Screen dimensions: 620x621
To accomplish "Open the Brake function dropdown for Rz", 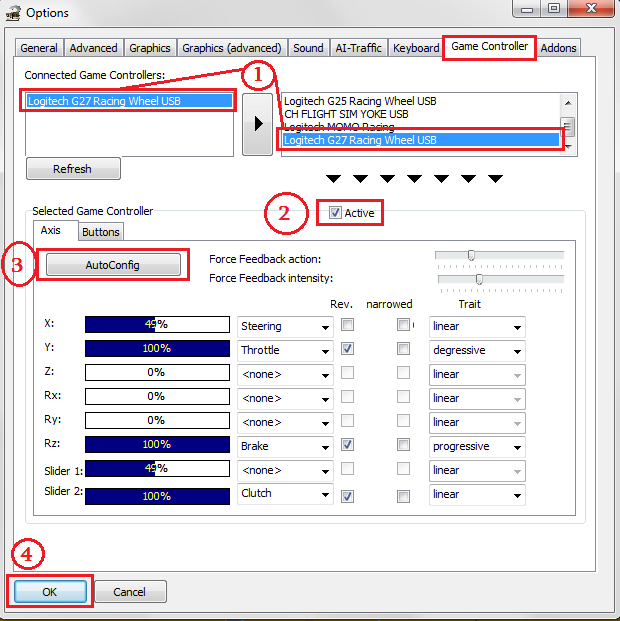I will pos(285,447).
